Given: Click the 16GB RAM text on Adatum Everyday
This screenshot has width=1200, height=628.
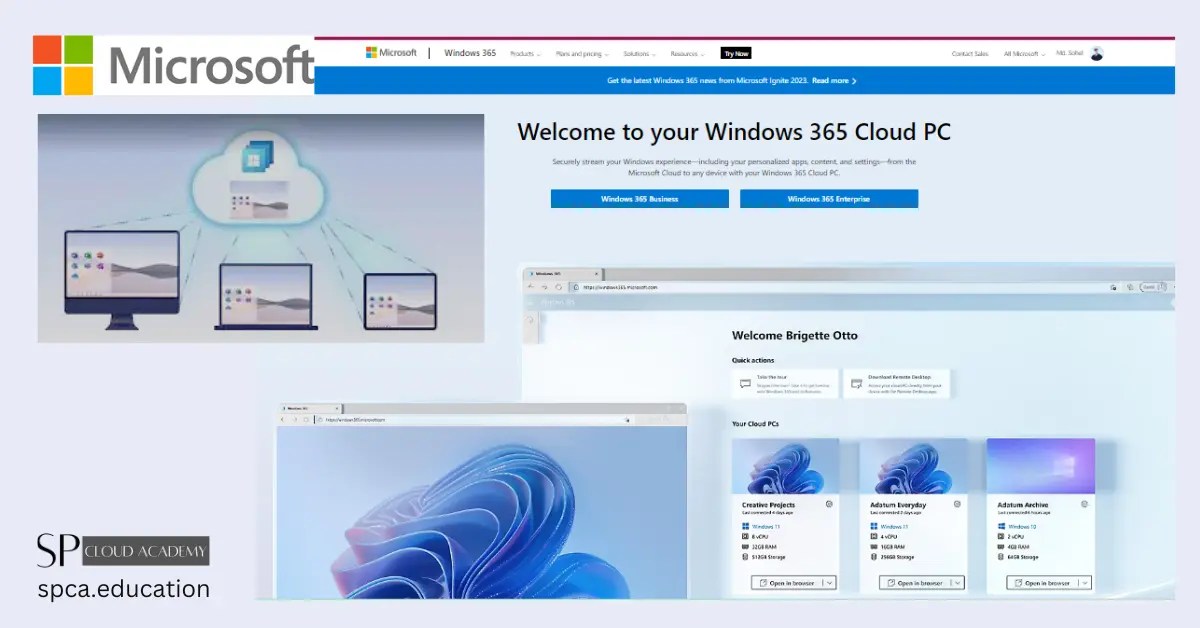Looking at the screenshot, I should point(894,547).
